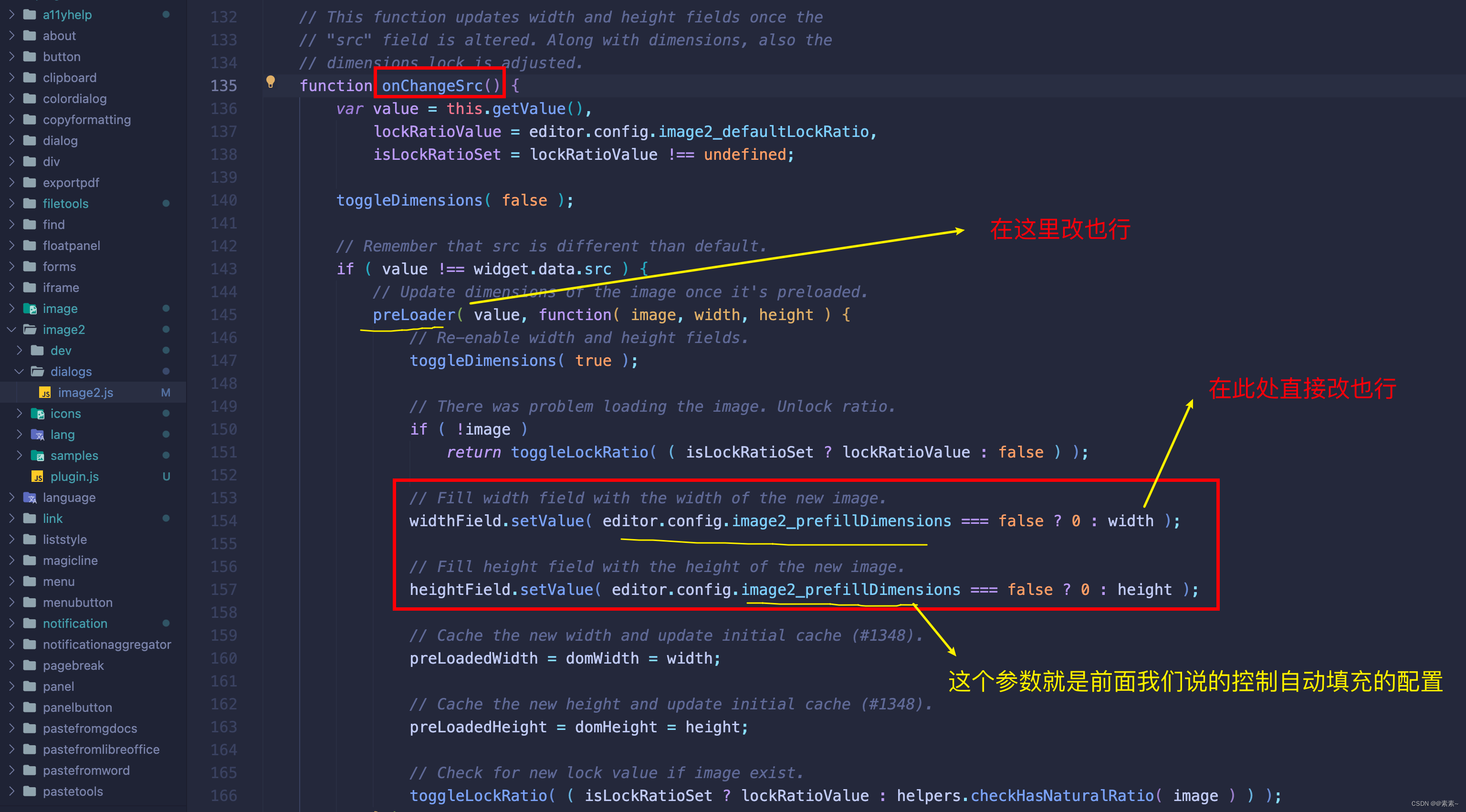Click the samples folder icon
1466x812 pixels.
(x=38, y=456)
